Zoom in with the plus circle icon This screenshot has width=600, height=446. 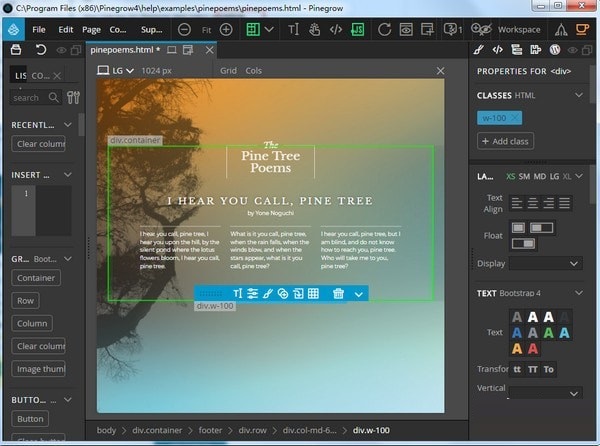[x=226, y=29]
